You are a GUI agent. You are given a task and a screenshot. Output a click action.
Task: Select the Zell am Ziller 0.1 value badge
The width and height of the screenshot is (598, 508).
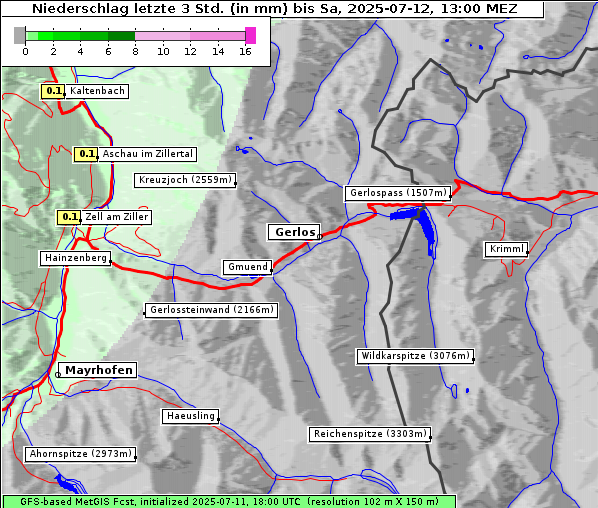pos(69,217)
